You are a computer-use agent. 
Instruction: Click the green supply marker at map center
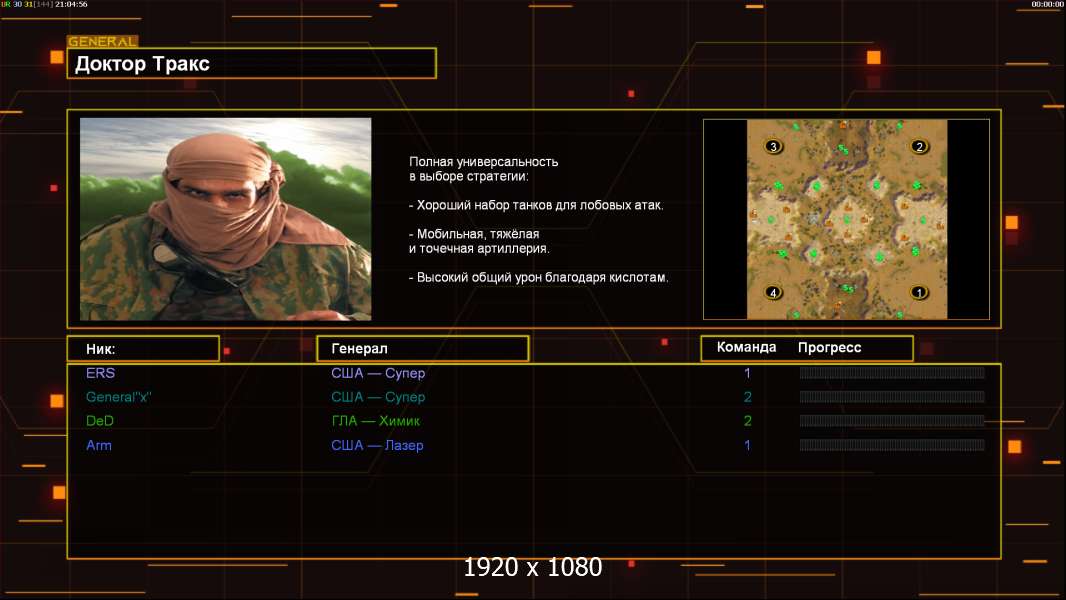tap(846, 219)
